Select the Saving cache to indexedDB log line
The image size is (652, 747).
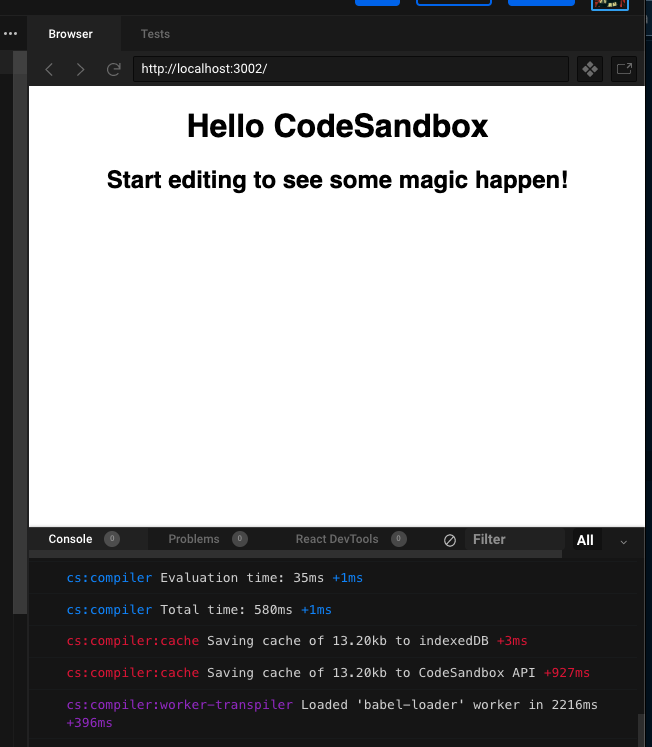333,641
